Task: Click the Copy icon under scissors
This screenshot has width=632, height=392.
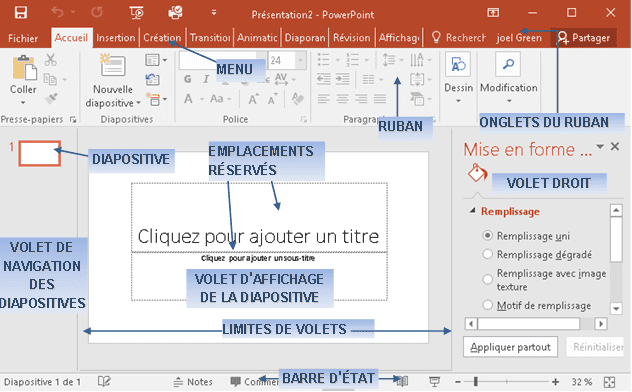Action: (50, 79)
